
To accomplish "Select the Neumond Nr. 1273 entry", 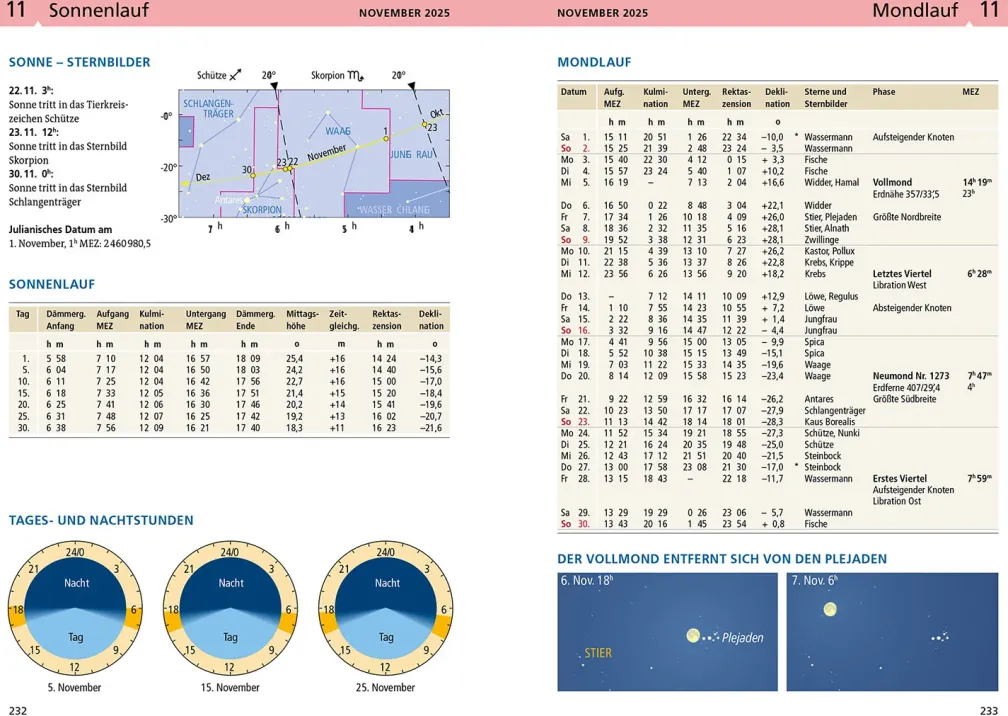I will (x=910, y=376).
